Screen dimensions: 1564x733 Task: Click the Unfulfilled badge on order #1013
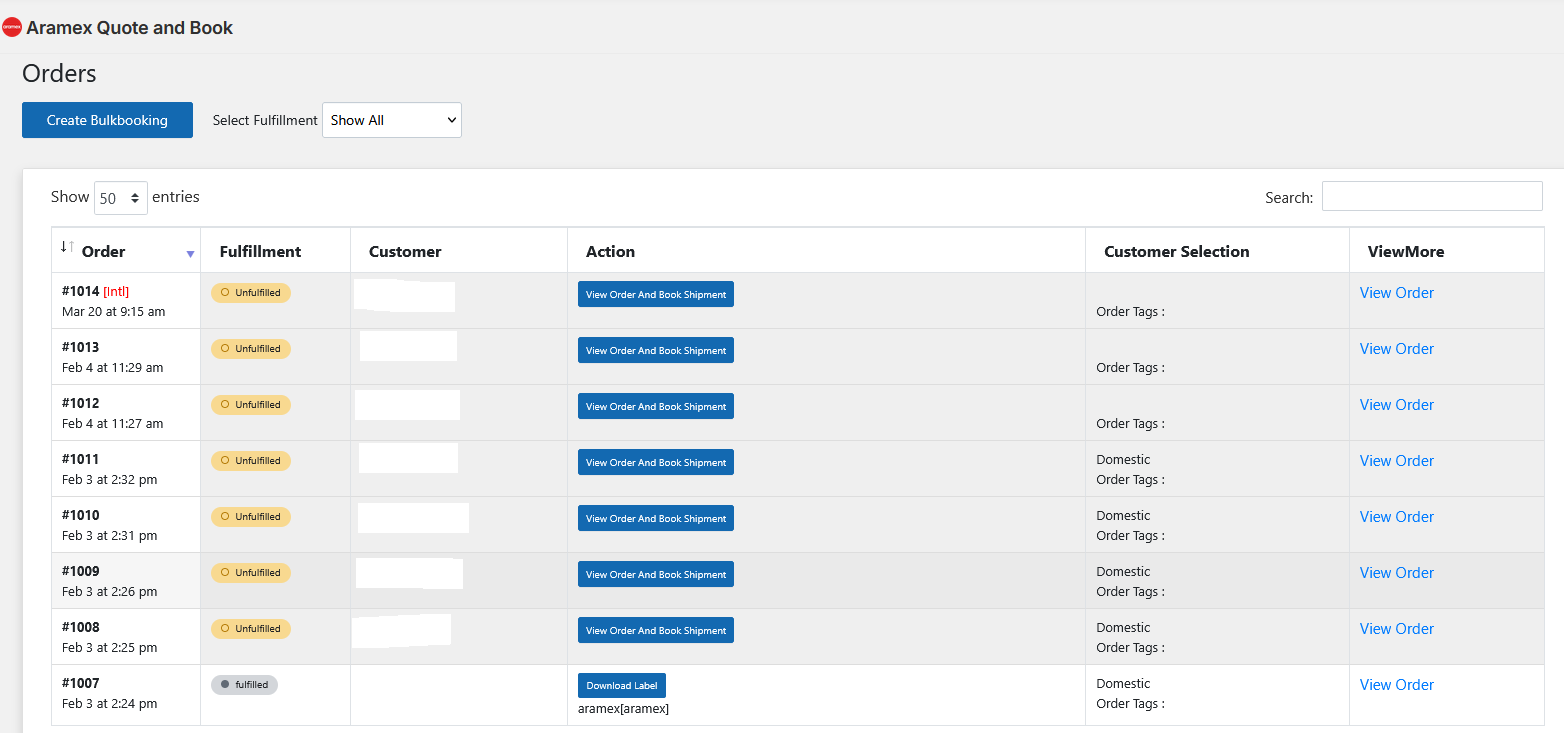coord(251,349)
